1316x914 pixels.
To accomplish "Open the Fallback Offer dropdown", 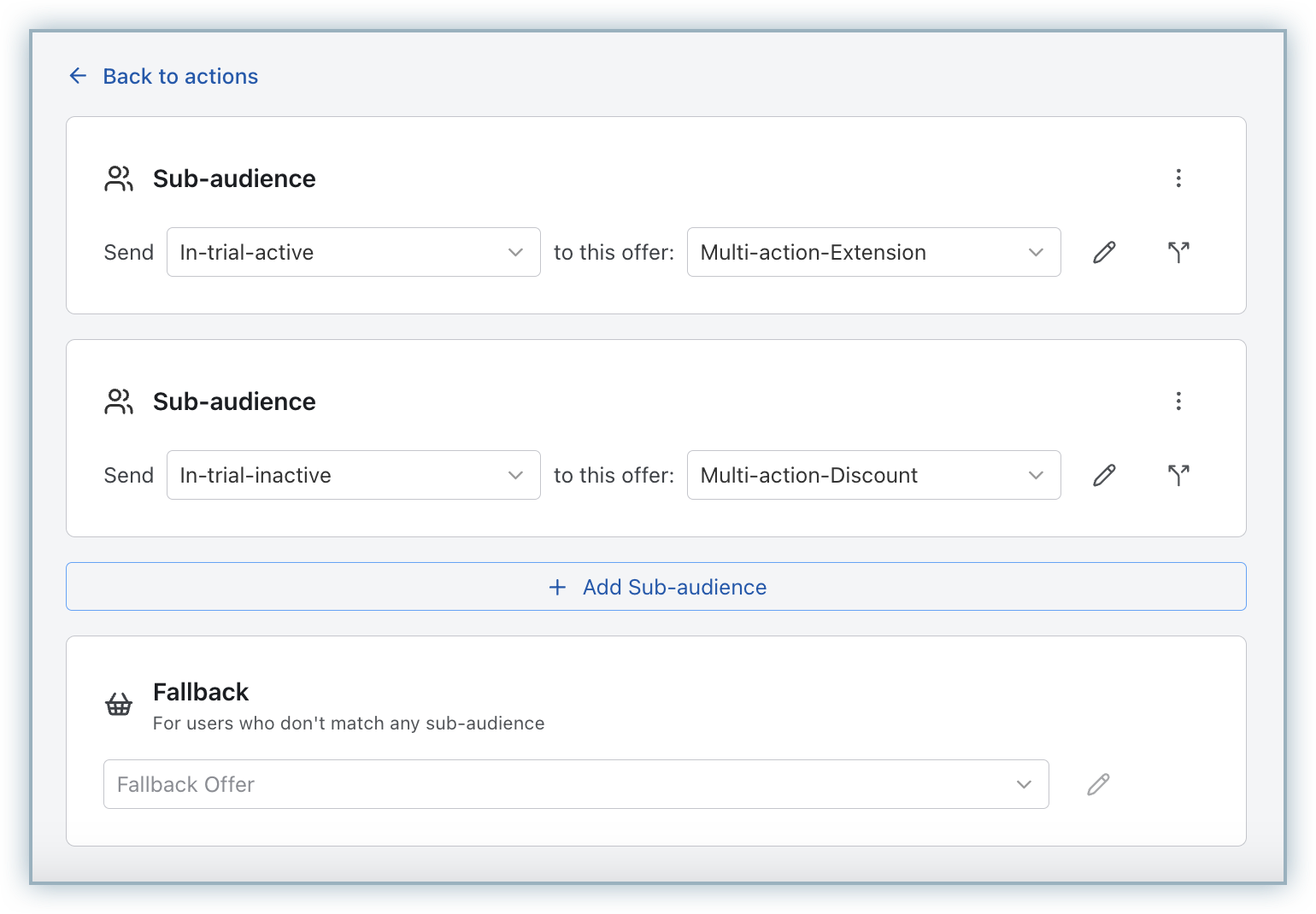I will click(575, 784).
